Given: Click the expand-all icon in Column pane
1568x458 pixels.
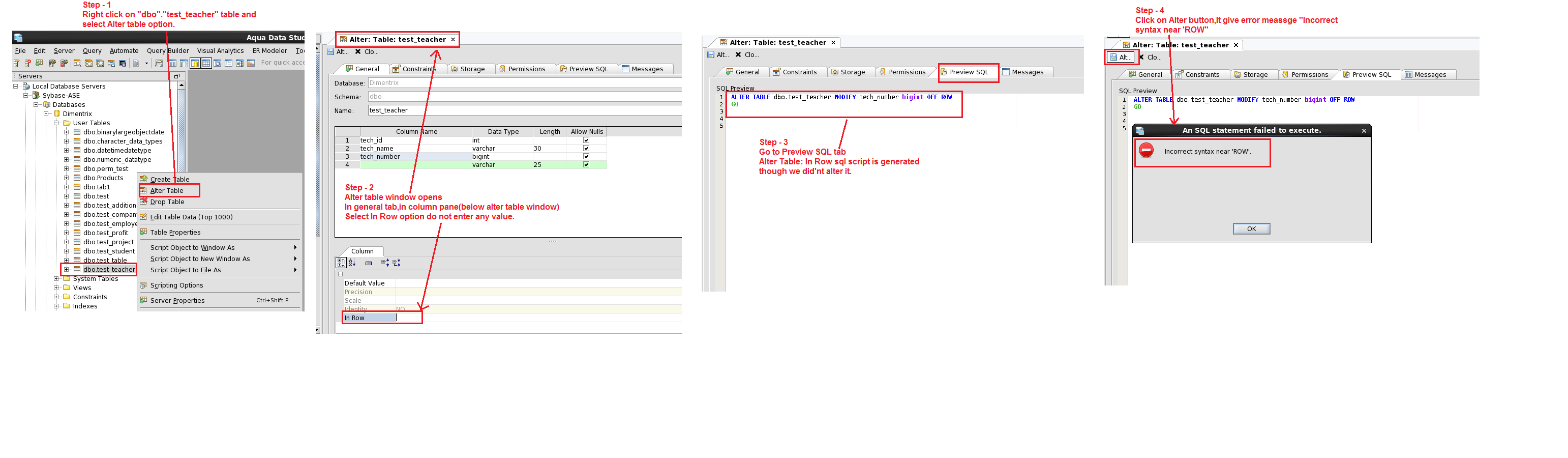Looking at the screenshot, I should click(x=385, y=263).
